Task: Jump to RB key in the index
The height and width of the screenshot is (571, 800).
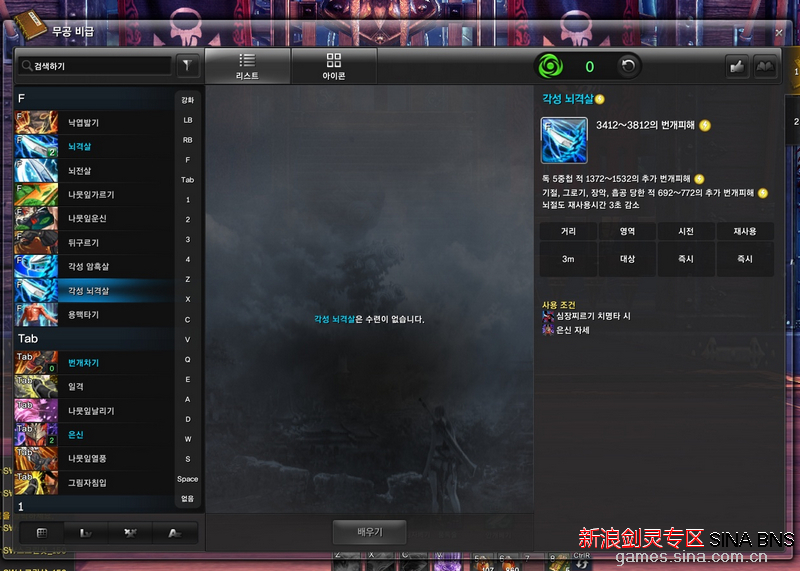Action: (188, 140)
